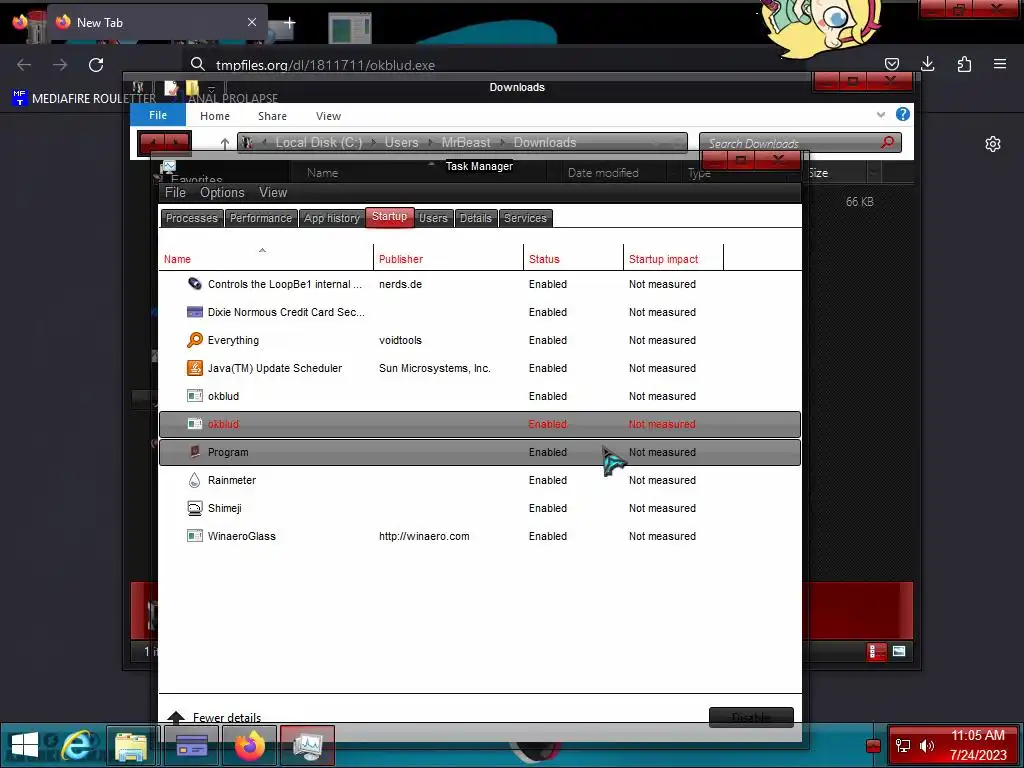Select the Everything startup entry name
The image size is (1024, 768).
(233, 340)
